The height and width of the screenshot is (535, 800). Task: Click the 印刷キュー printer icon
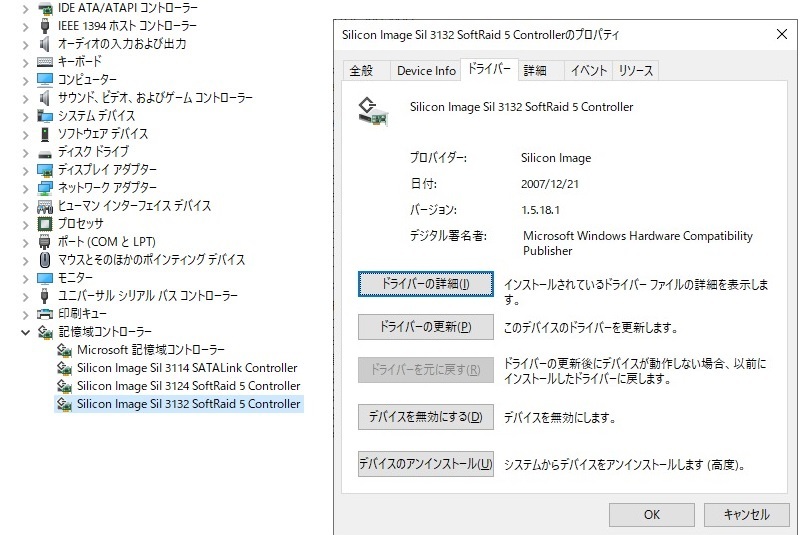coord(45,314)
